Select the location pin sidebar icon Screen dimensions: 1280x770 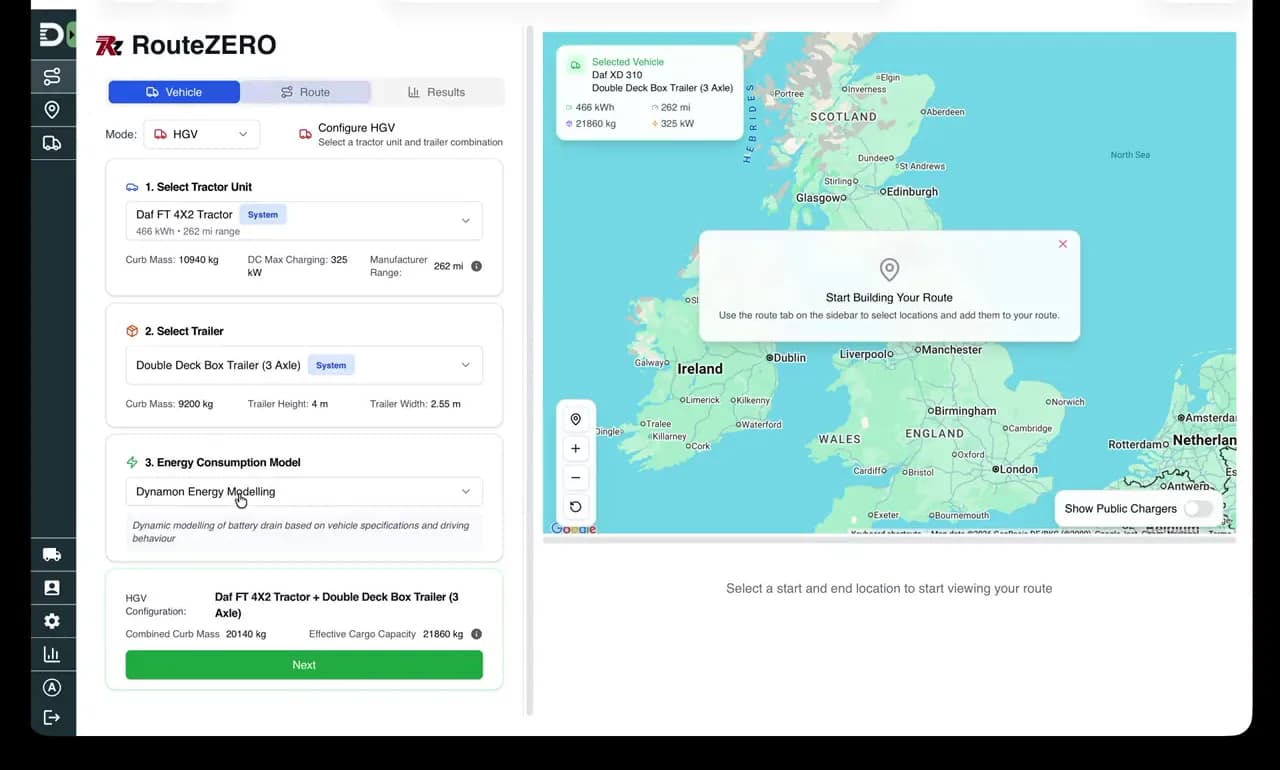tap(52, 110)
